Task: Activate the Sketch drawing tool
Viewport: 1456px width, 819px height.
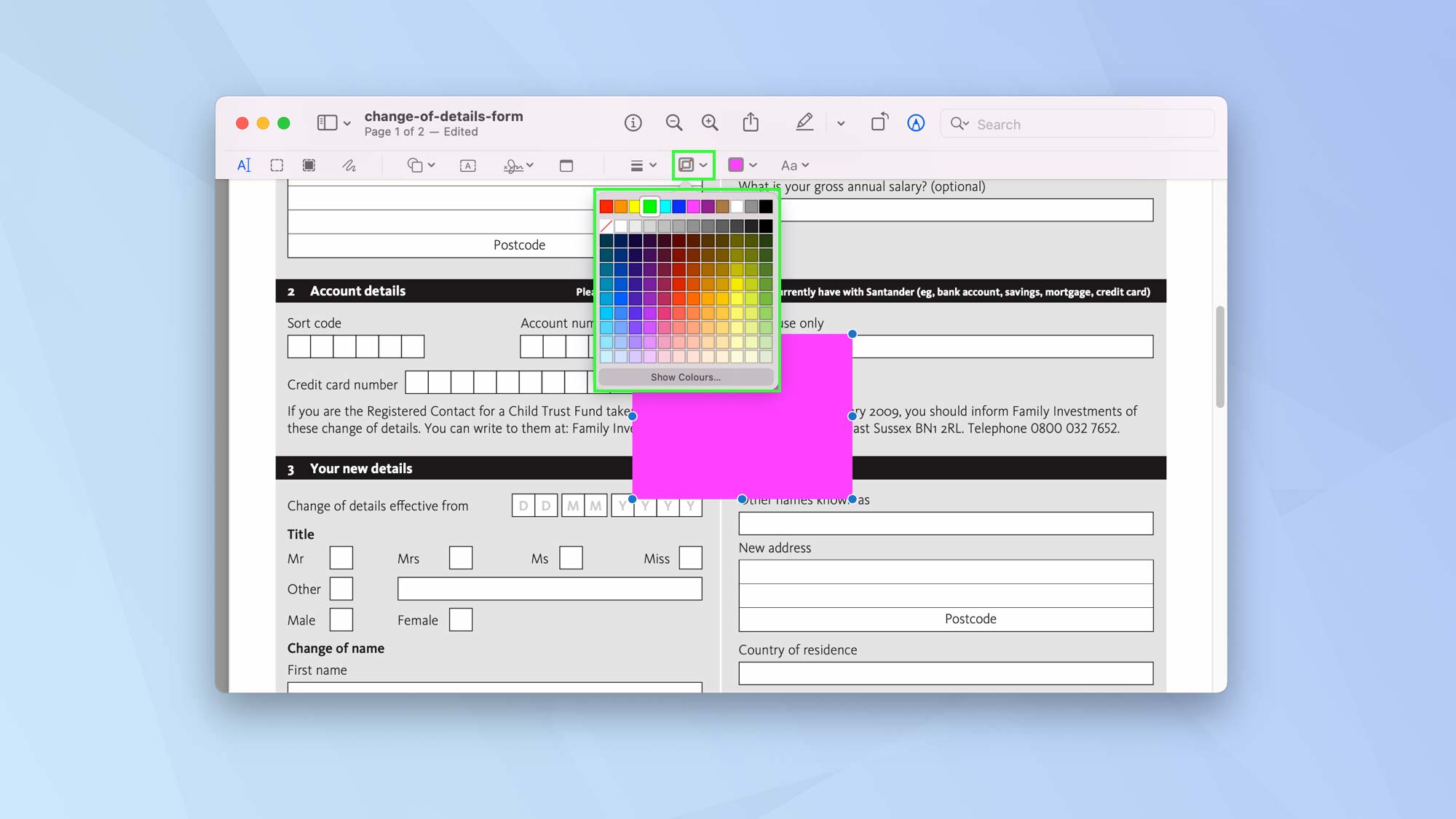Action: [349, 165]
